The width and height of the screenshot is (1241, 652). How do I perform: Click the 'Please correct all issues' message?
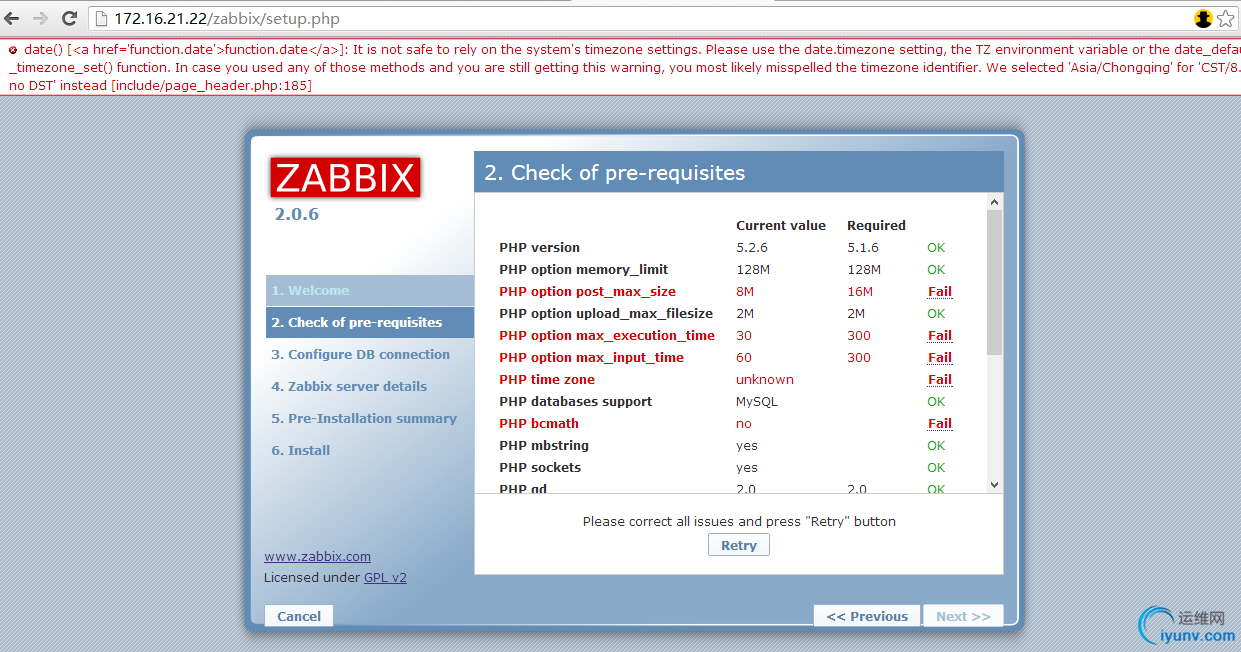739,522
